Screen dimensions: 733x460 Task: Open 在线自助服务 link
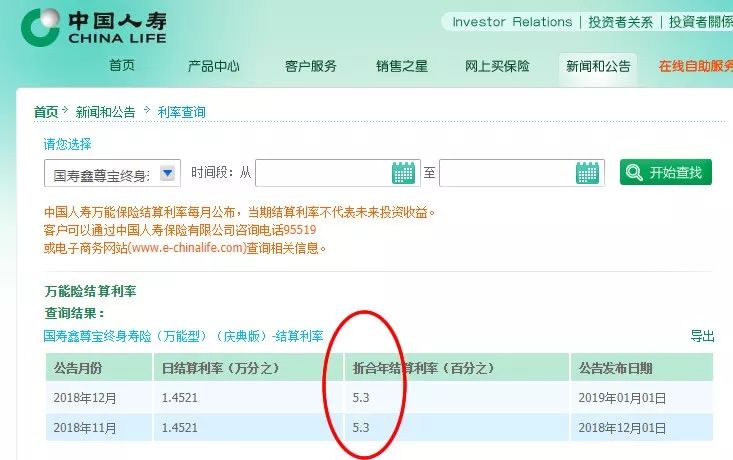tap(694, 66)
